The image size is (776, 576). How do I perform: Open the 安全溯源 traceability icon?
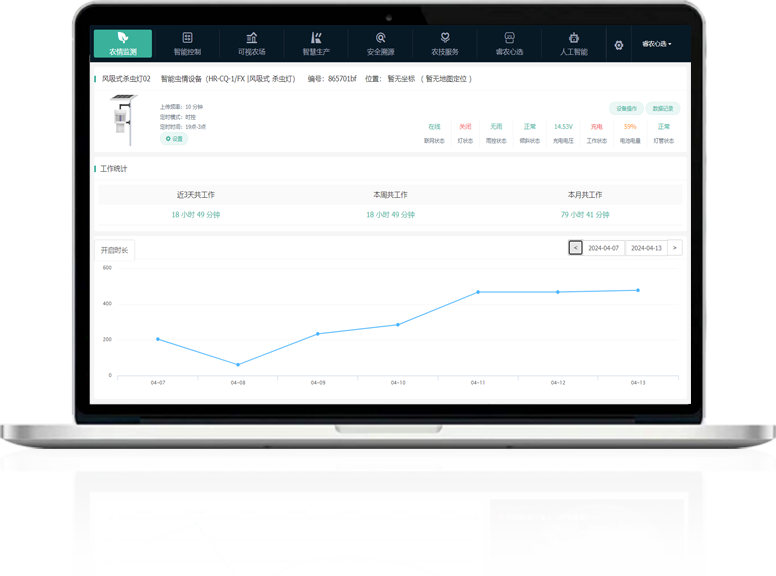coord(380,38)
